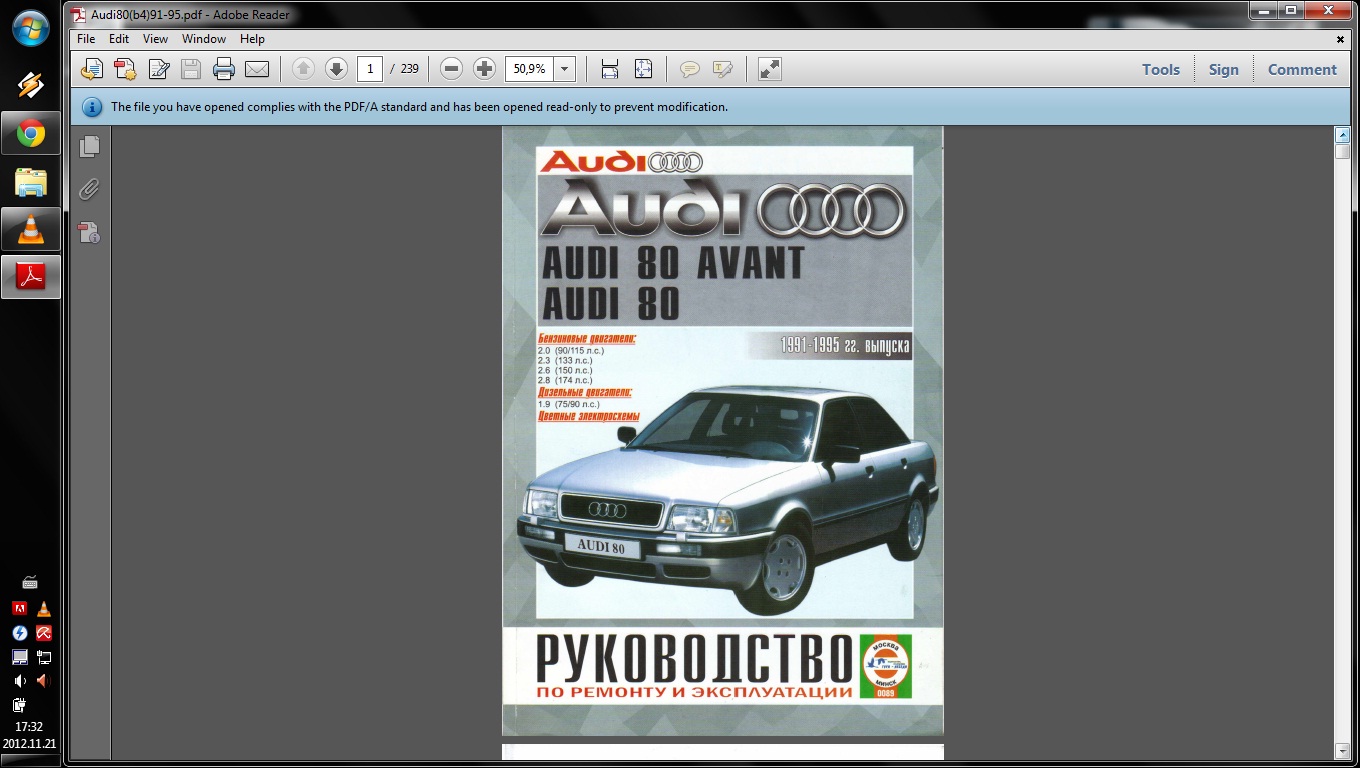Image resolution: width=1360 pixels, height=768 pixels.
Task: Open the PDF/A standards panel icon
Action: (x=89, y=233)
